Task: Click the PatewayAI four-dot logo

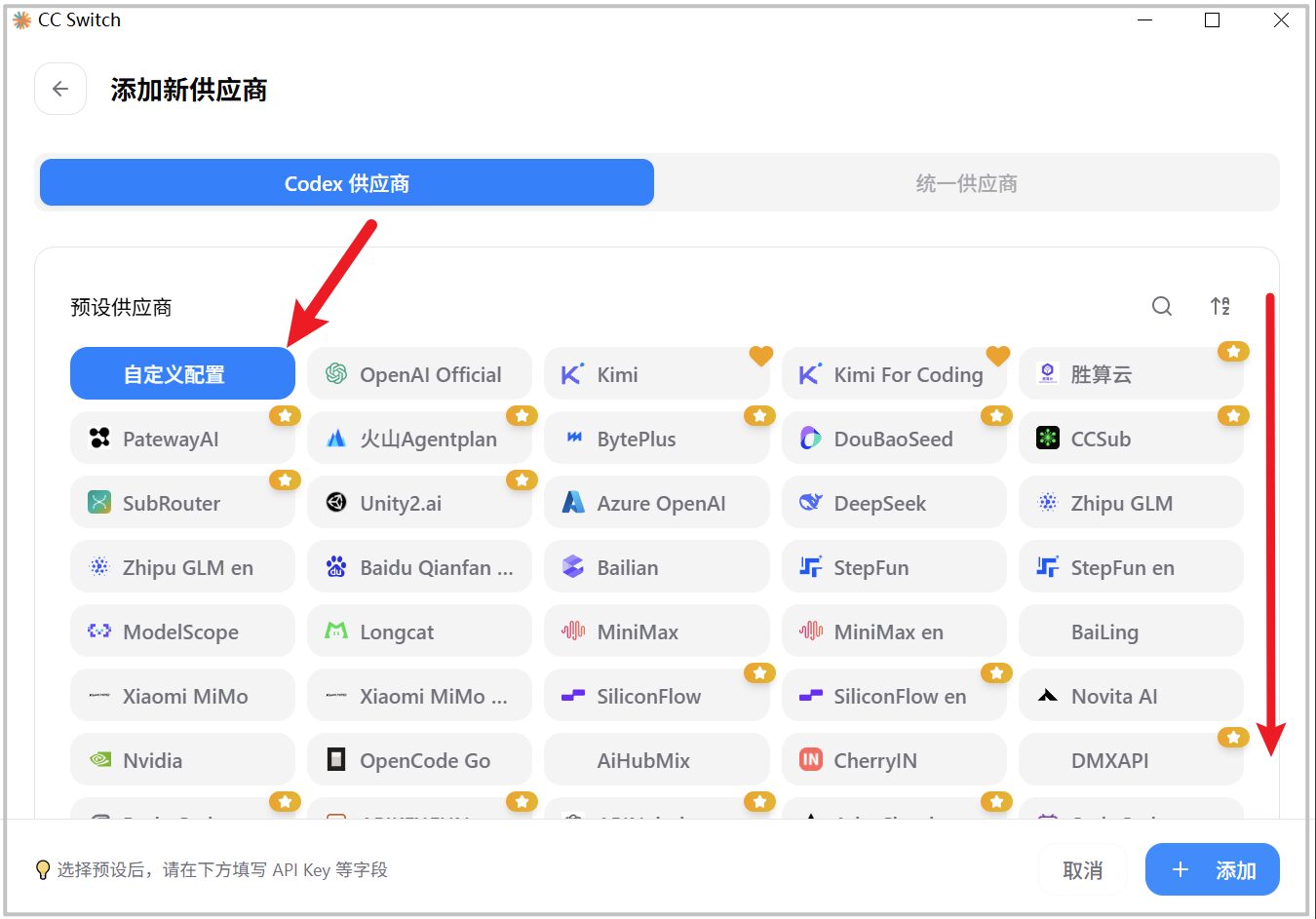Action: point(99,439)
